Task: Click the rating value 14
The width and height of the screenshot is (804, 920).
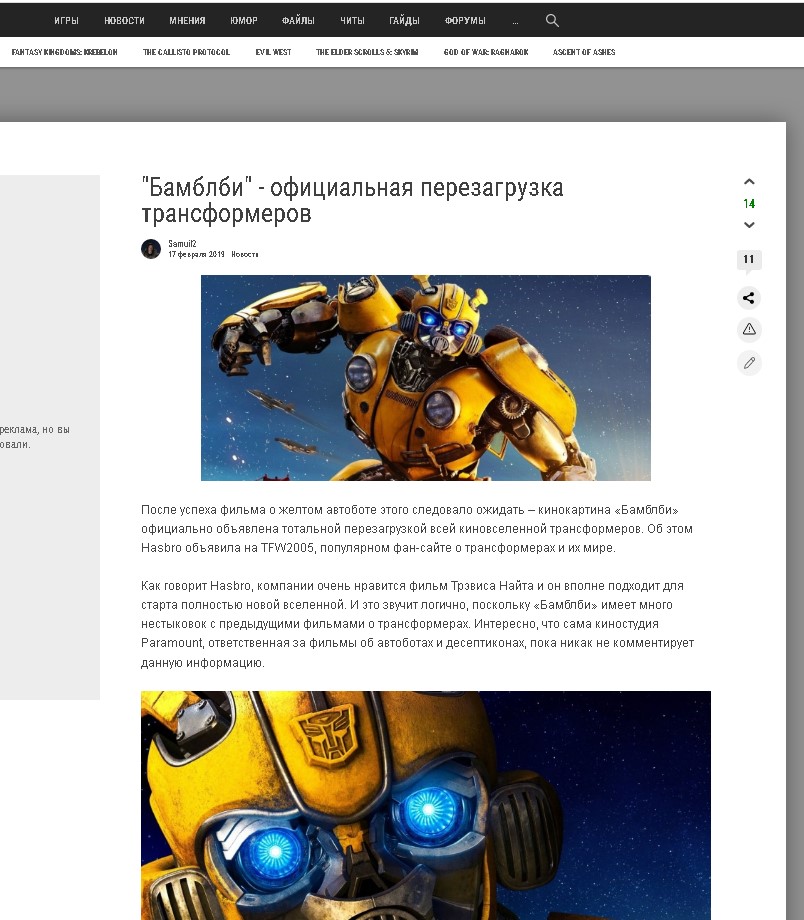Action: coord(749,204)
